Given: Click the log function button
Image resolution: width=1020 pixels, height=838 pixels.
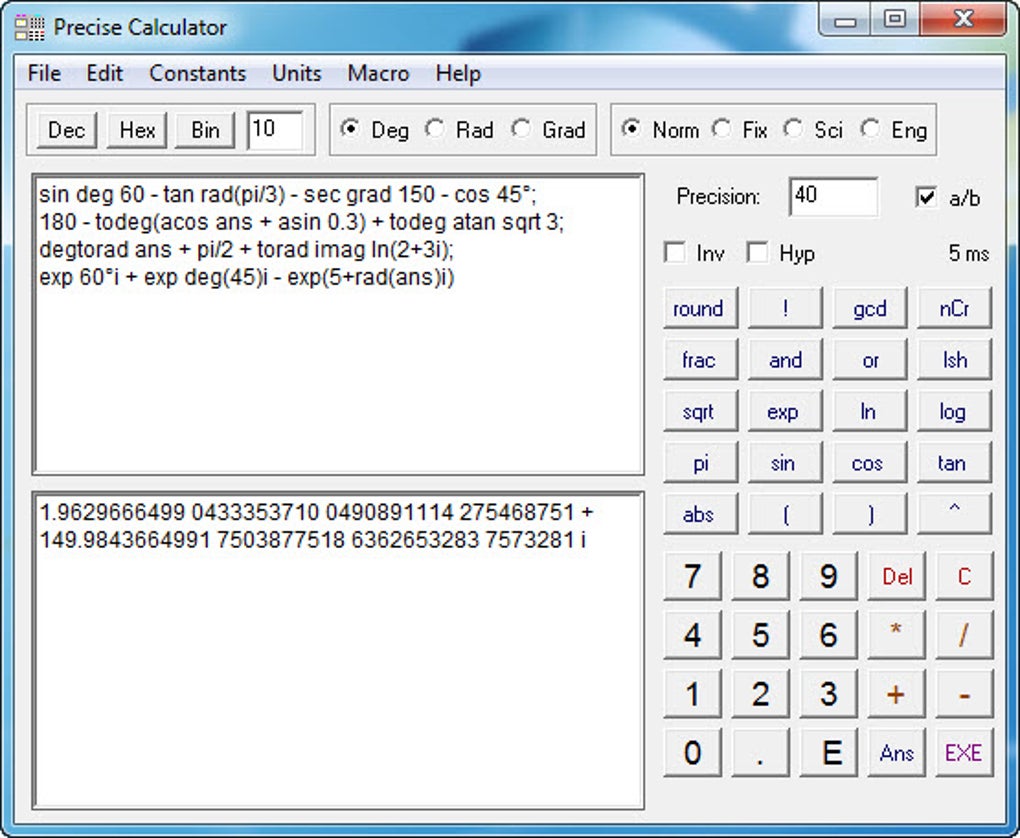Looking at the screenshot, I should 954,411.
